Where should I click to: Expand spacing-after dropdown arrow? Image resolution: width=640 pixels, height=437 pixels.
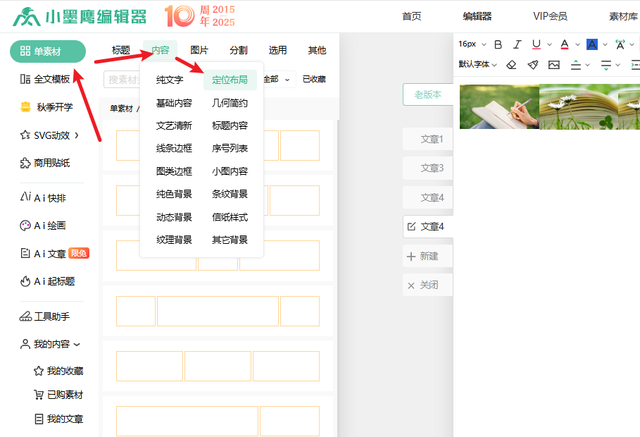(618, 65)
